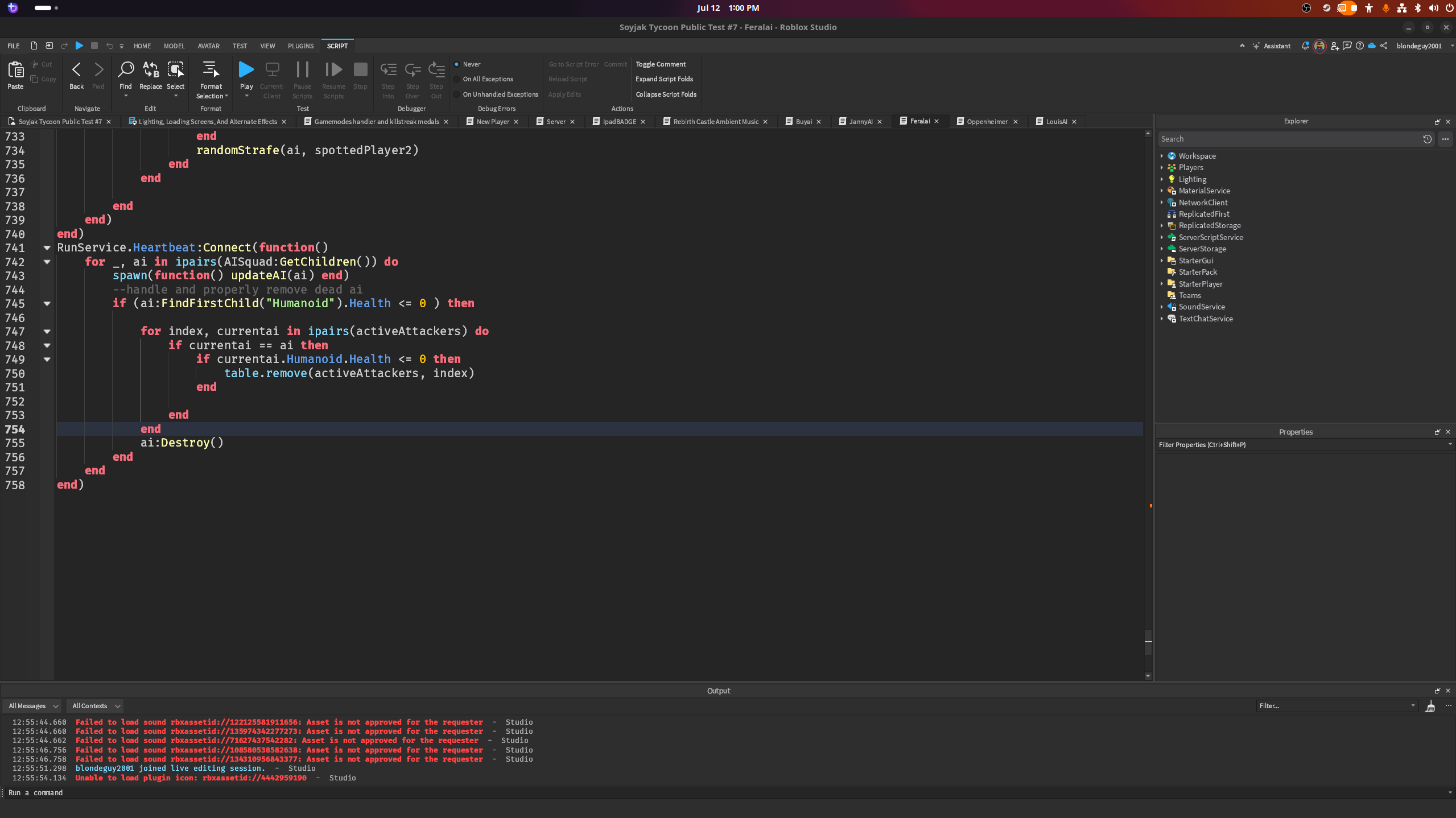Click the date and time clock in top bar
Image resolution: width=1456 pixels, height=818 pixels.
pos(728,8)
